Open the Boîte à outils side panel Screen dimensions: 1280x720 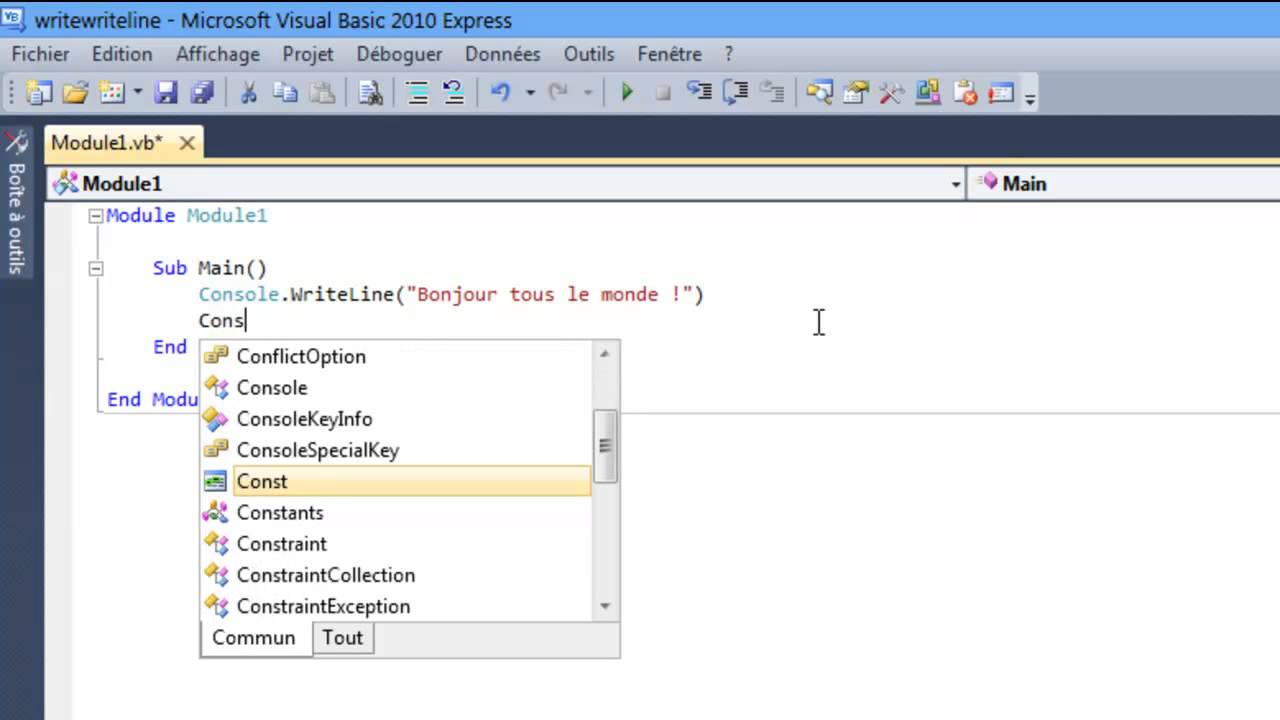tap(16, 203)
